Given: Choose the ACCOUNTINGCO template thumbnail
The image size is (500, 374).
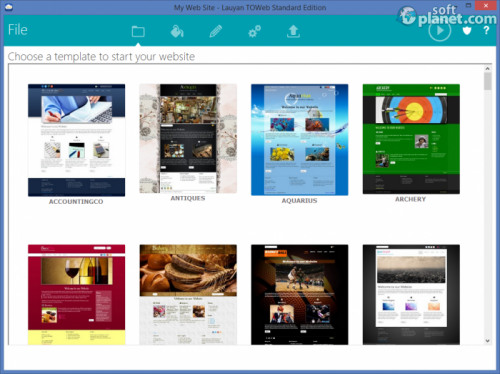Looking at the screenshot, I should [x=77, y=140].
